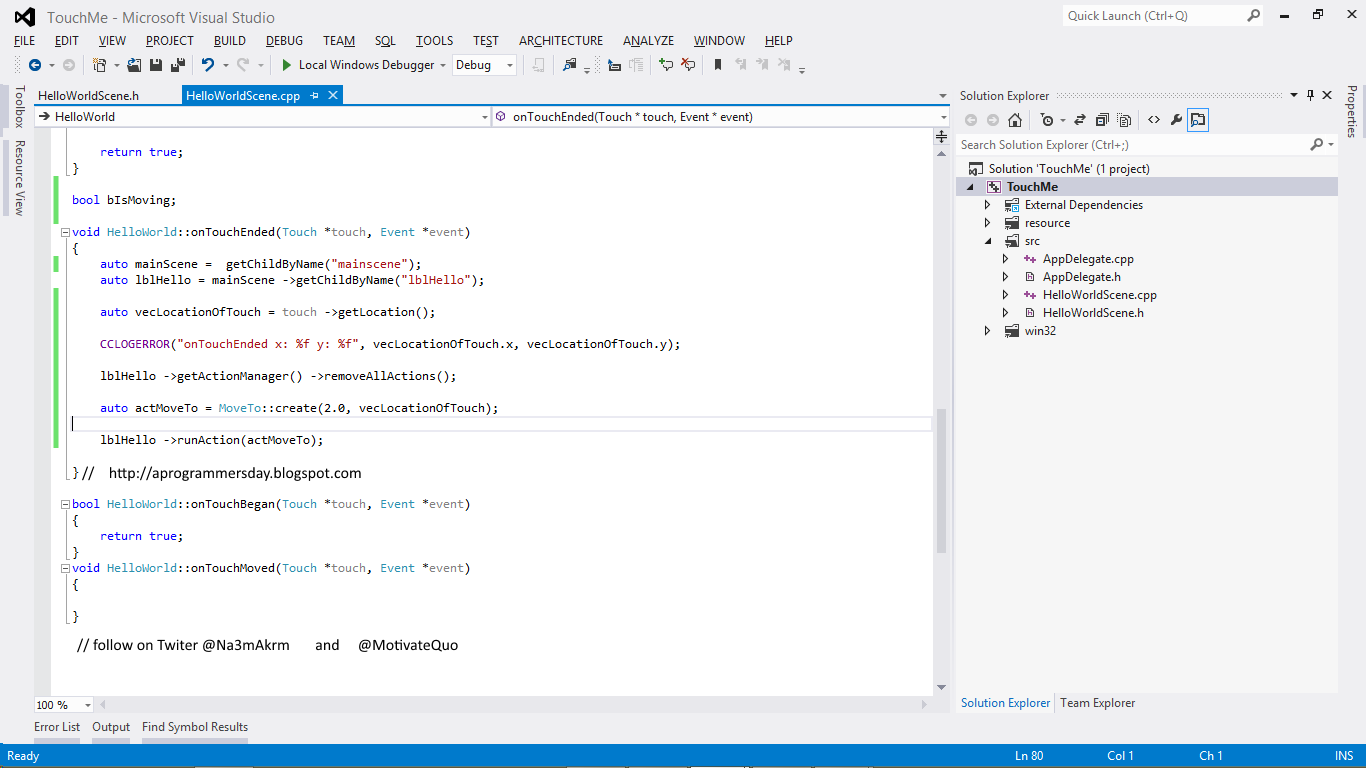The width and height of the screenshot is (1366, 768).
Task: Switch to the HelloWorldScene.h tab
Action: (x=88, y=96)
